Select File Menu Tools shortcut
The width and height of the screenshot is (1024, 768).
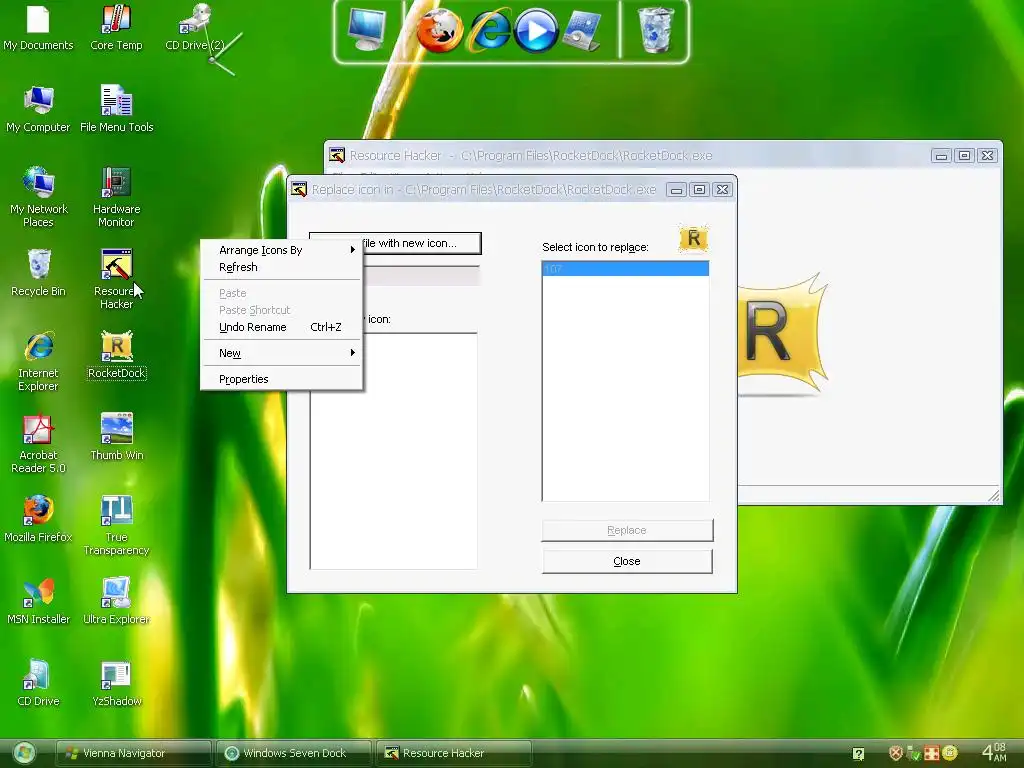(116, 110)
